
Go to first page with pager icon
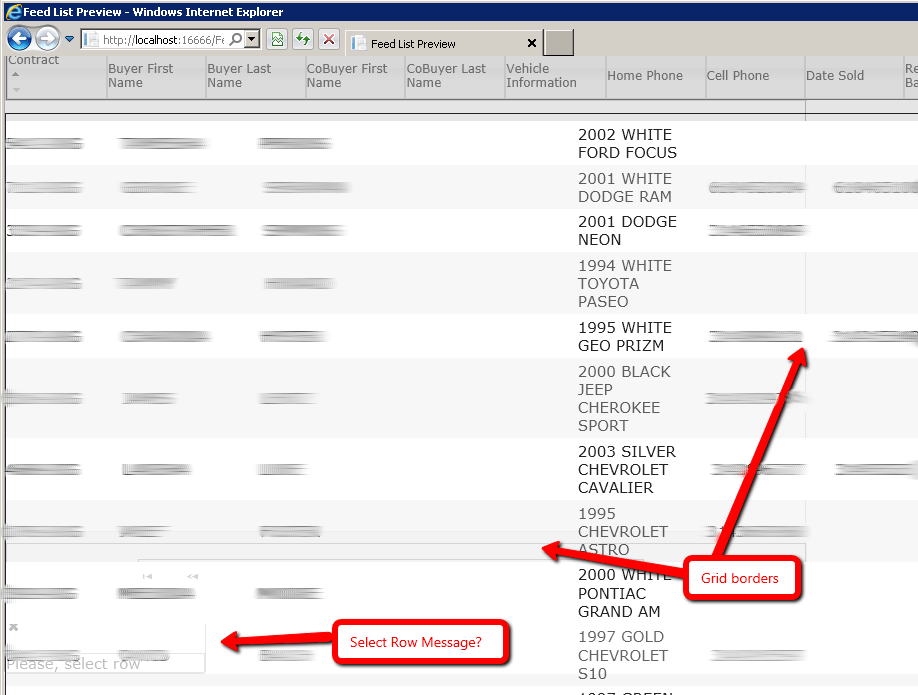click(147, 577)
